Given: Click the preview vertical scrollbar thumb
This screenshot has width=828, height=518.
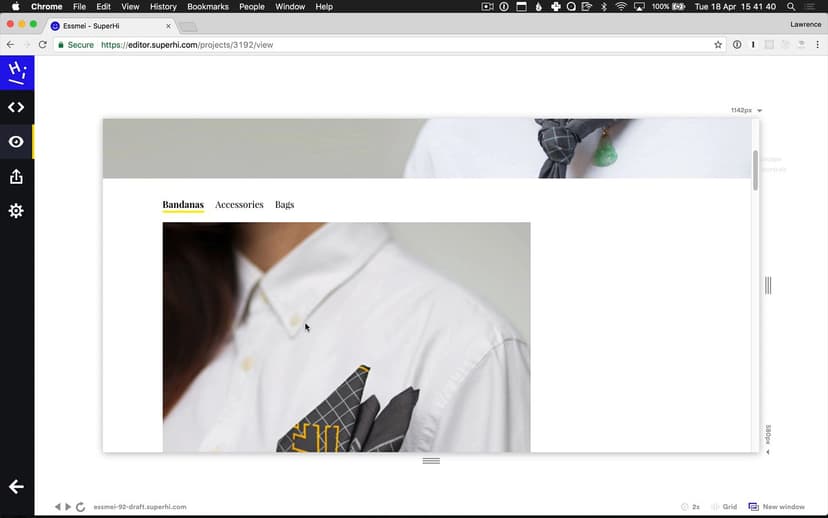Looking at the screenshot, I should (x=756, y=170).
